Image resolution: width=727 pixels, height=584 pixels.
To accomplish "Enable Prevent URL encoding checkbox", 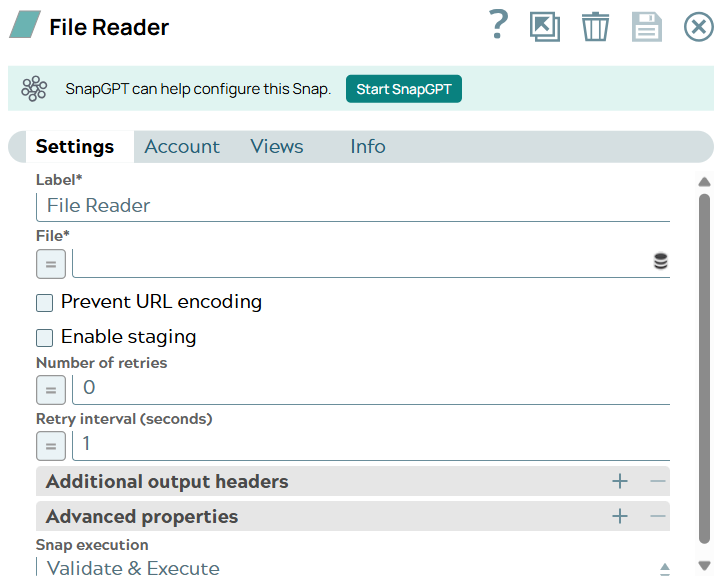I will (x=45, y=303).
